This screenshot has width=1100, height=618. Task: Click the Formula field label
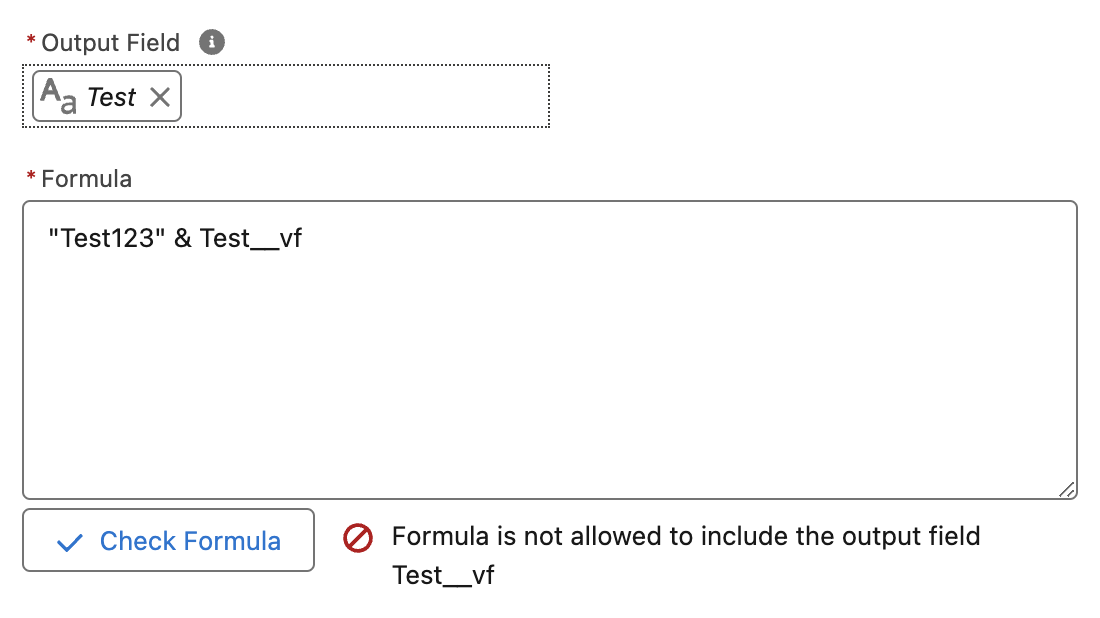(x=86, y=178)
